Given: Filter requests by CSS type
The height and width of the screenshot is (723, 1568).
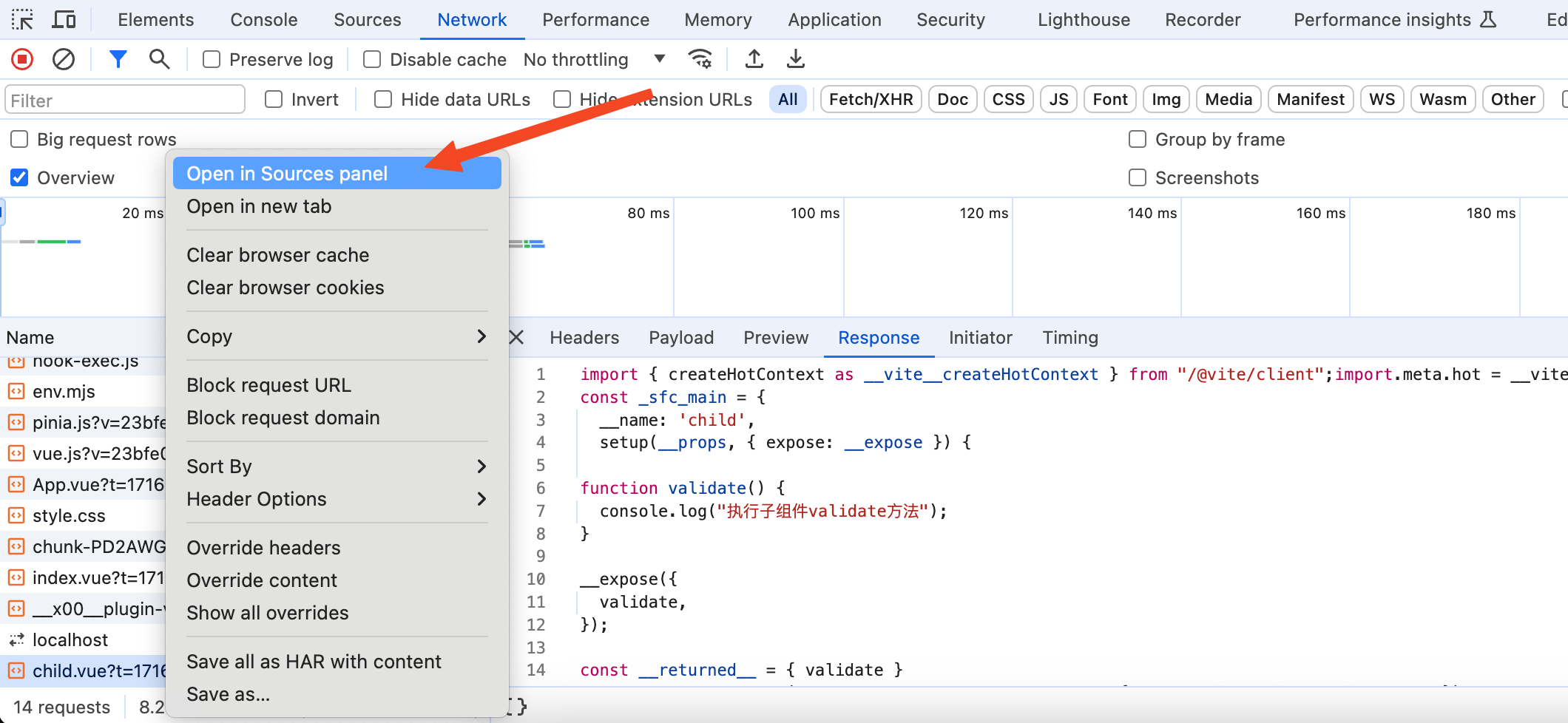Looking at the screenshot, I should pyautogui.click(x=1008, y=100).
